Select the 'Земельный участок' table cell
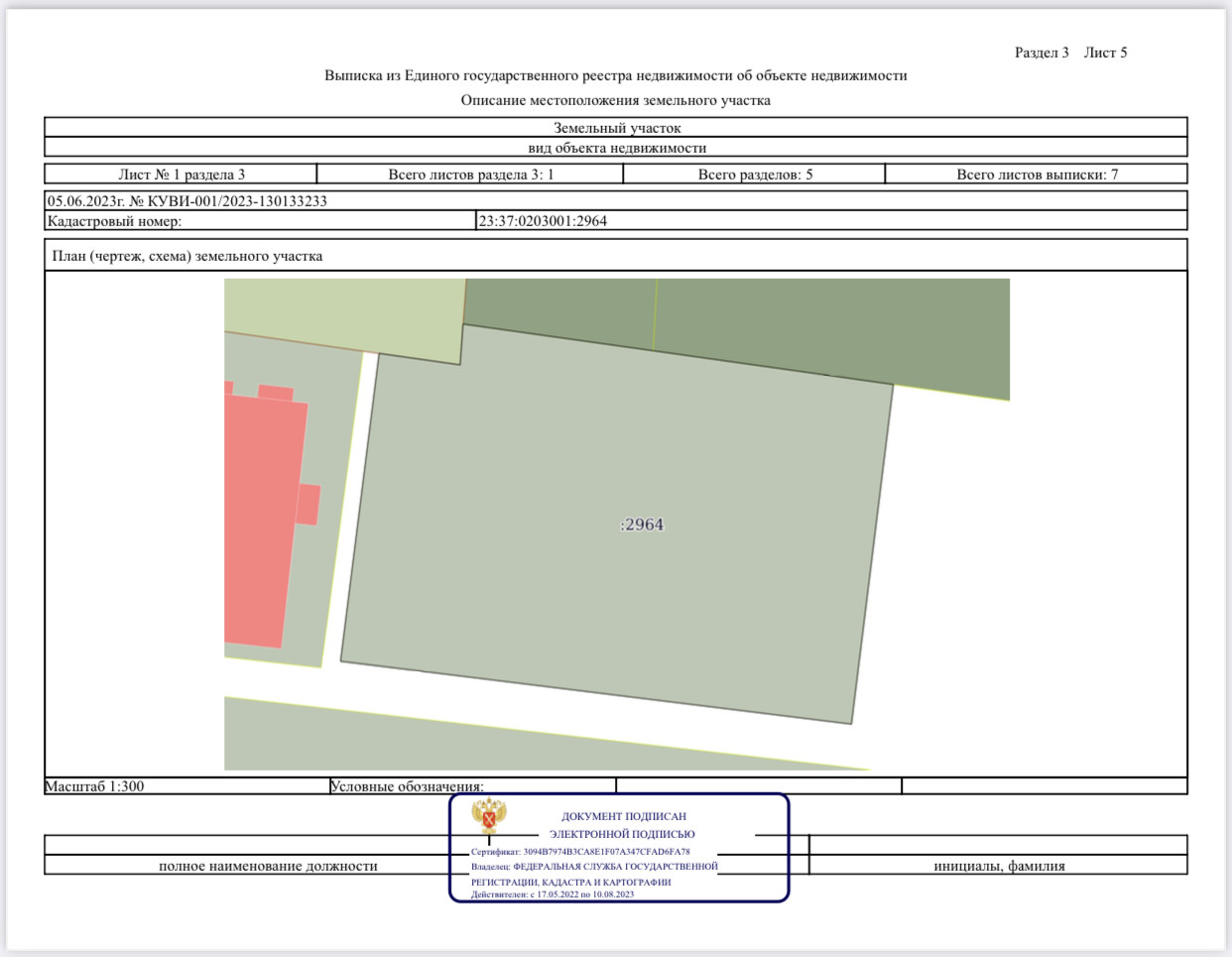The image size is (1232, 957). click(x=616, y=128)
